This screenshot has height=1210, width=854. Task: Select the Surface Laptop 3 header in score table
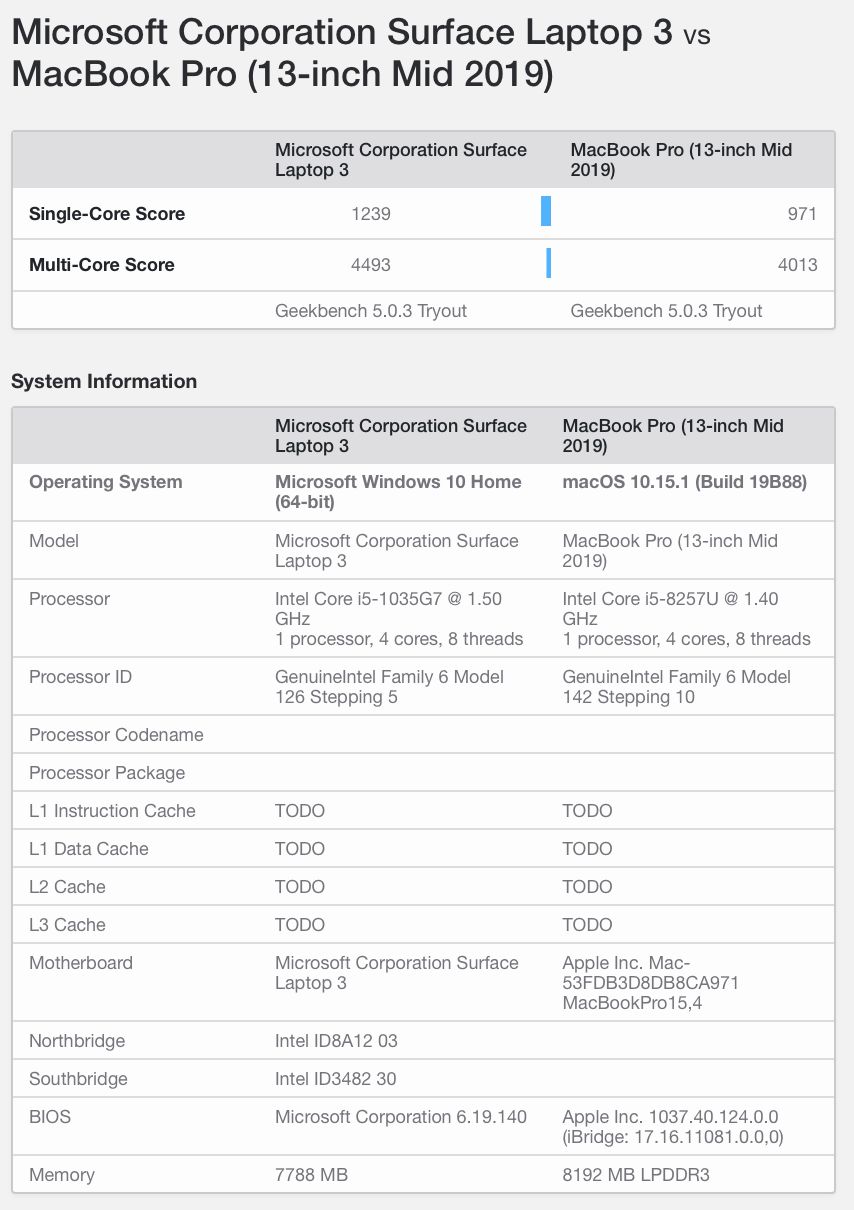(400, 160)
